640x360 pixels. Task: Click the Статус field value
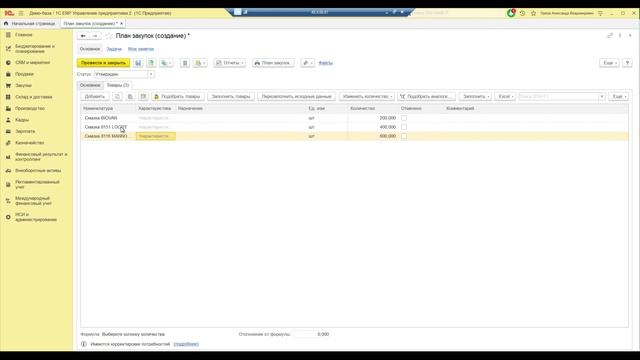pos(121,74)
